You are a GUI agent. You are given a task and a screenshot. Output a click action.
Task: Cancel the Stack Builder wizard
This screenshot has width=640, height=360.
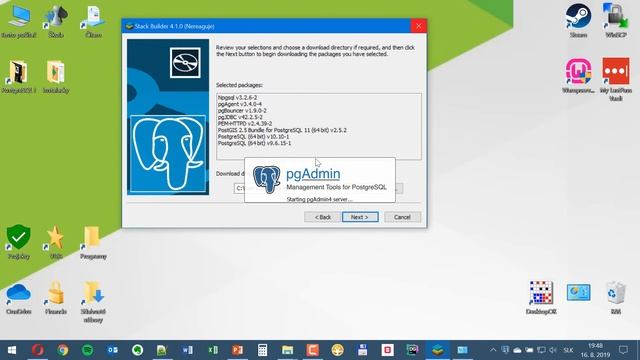402,217
